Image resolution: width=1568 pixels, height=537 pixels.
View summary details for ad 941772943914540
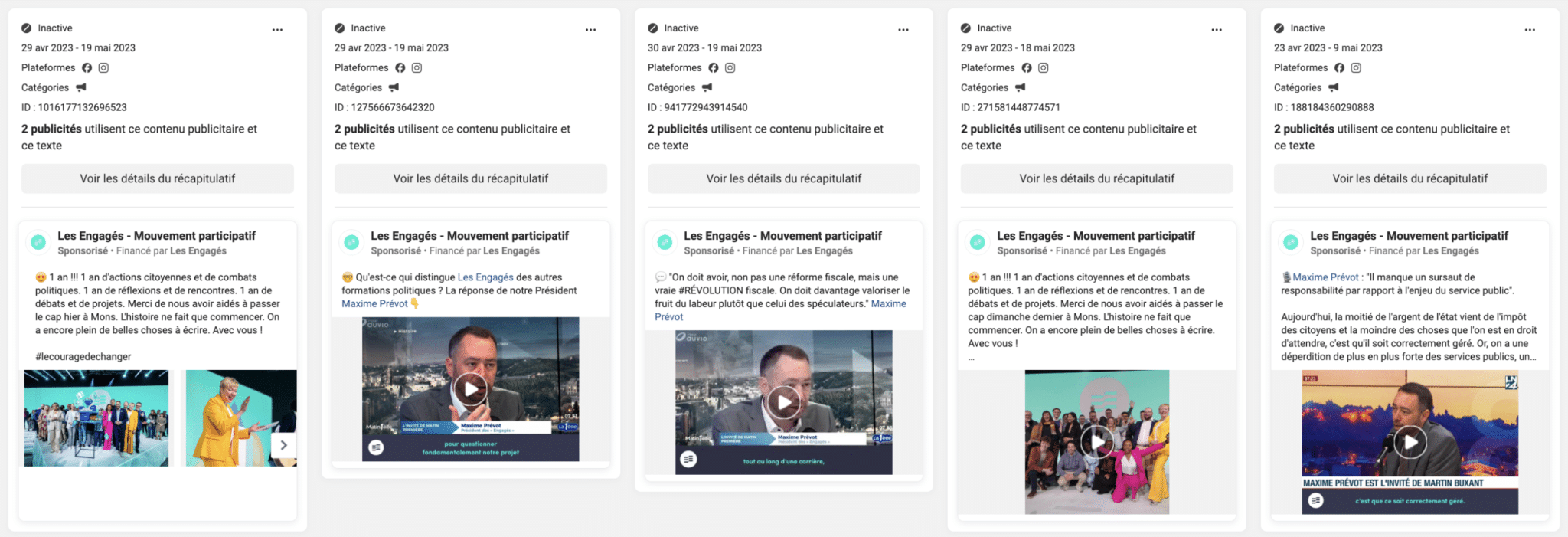784,178
